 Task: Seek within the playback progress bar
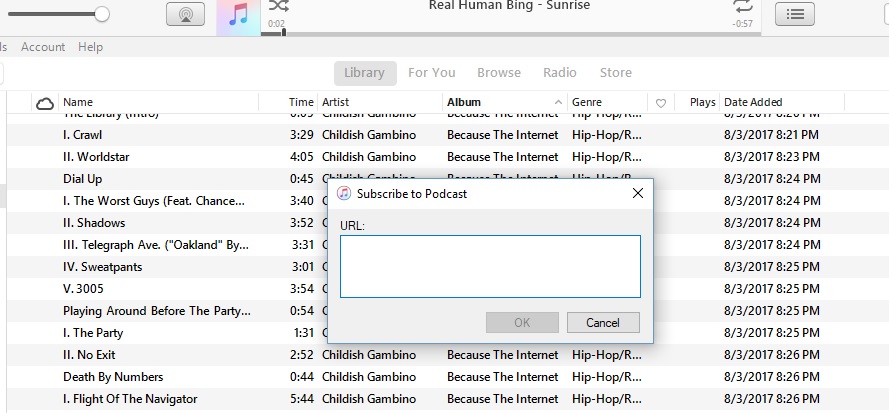[510, 33]
